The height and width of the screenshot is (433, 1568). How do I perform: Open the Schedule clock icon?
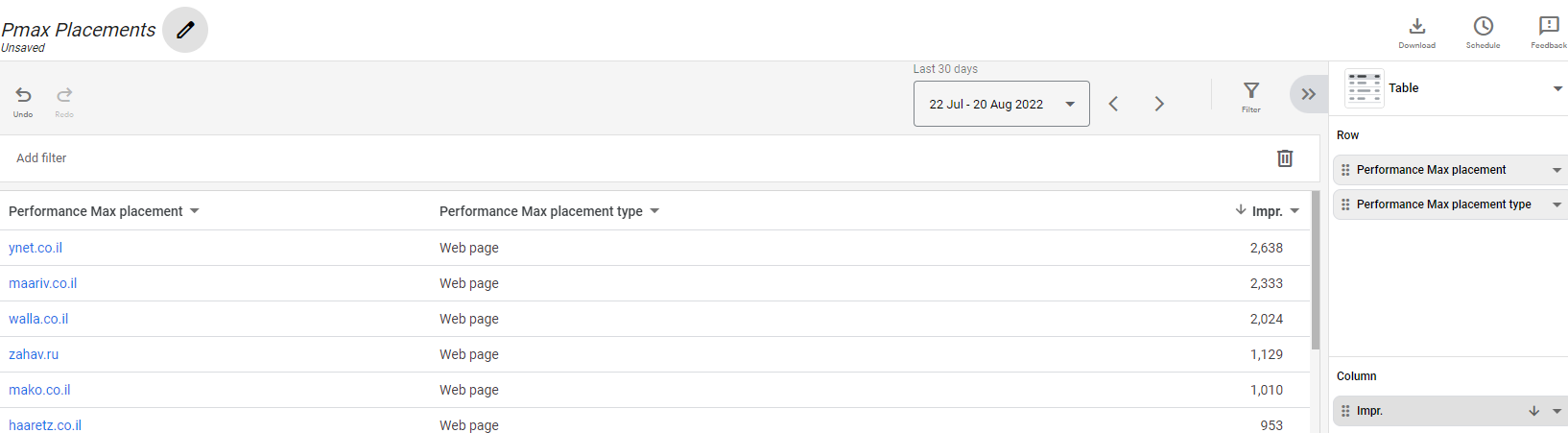pyautogui.click(x=1483, y=32)
